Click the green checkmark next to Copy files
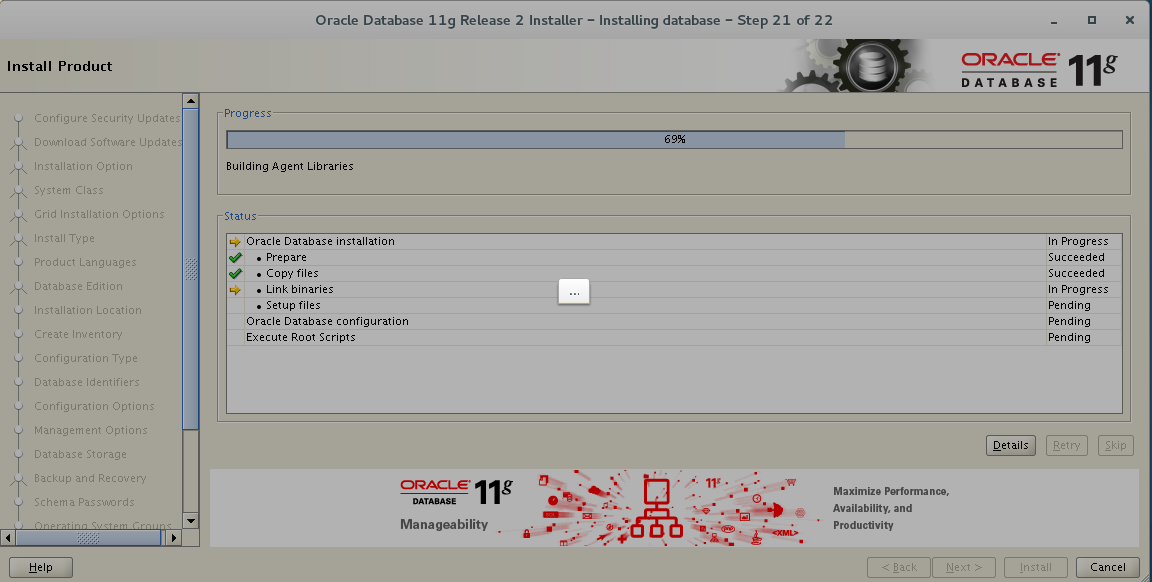The height and width of the screenshot is (582, 1152). (x=234, y=273)
